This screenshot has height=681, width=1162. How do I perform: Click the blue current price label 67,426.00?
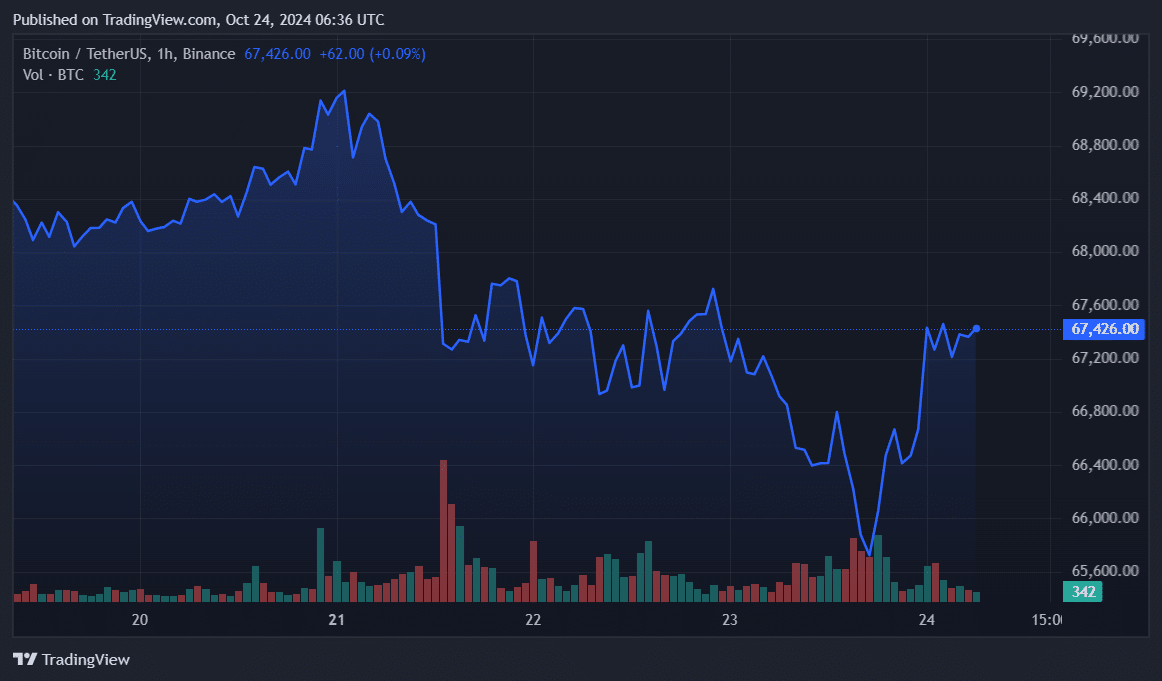tap(1103, 329)
